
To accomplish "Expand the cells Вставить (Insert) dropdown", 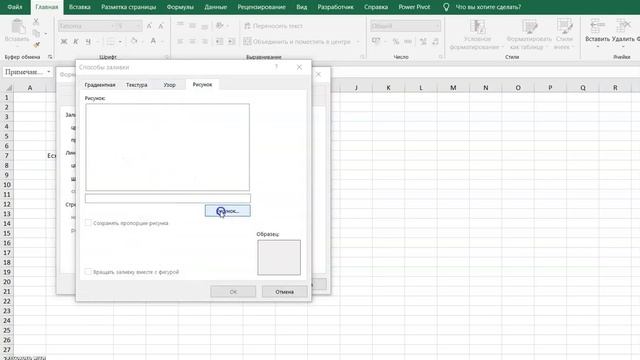I will pyautogui.click(x=598, y=46).
